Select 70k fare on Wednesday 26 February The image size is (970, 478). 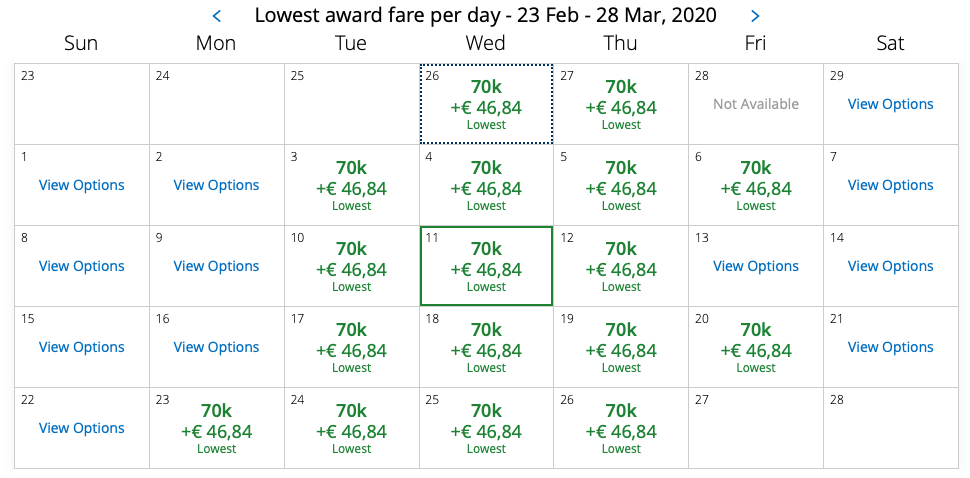tap(486, 105)
